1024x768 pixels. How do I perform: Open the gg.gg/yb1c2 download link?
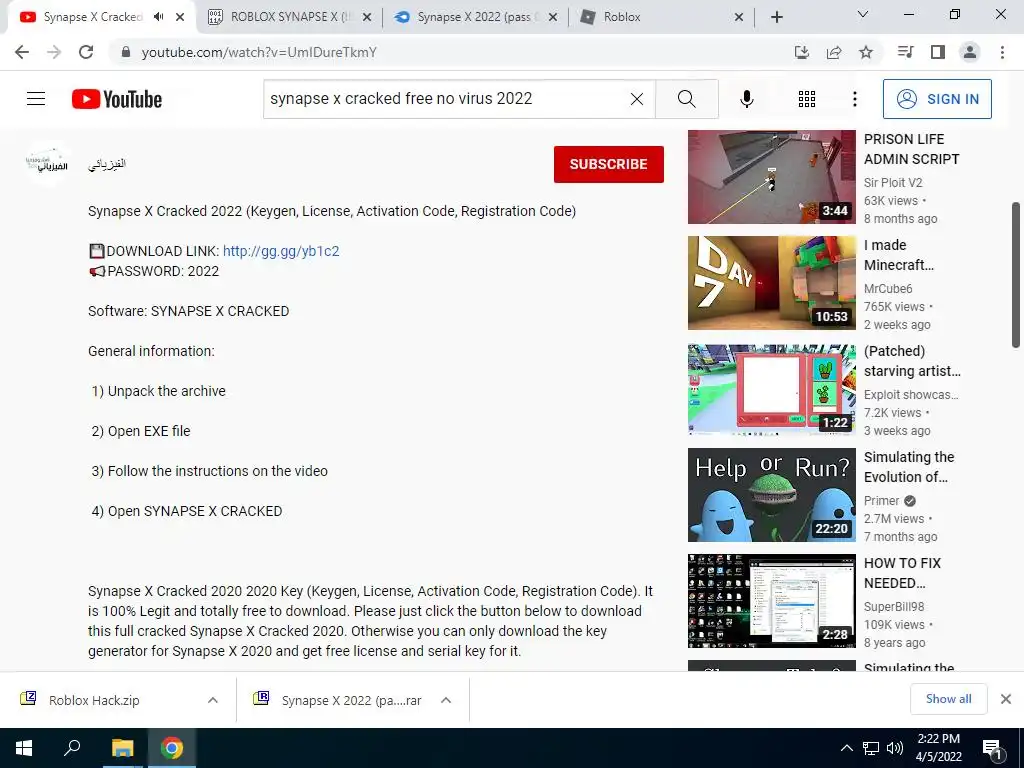[x=281, y=251]
